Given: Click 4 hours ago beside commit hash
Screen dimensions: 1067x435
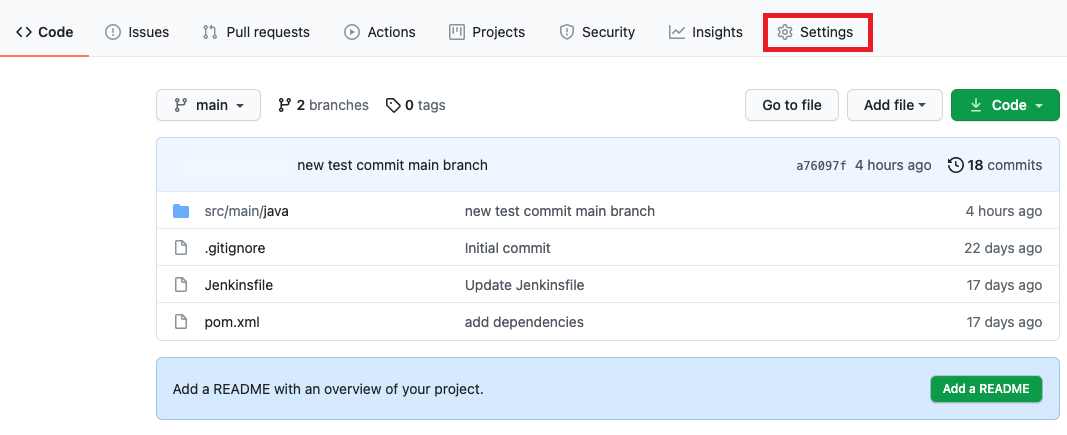Looking at the screenshot, I should coord(893,165).
